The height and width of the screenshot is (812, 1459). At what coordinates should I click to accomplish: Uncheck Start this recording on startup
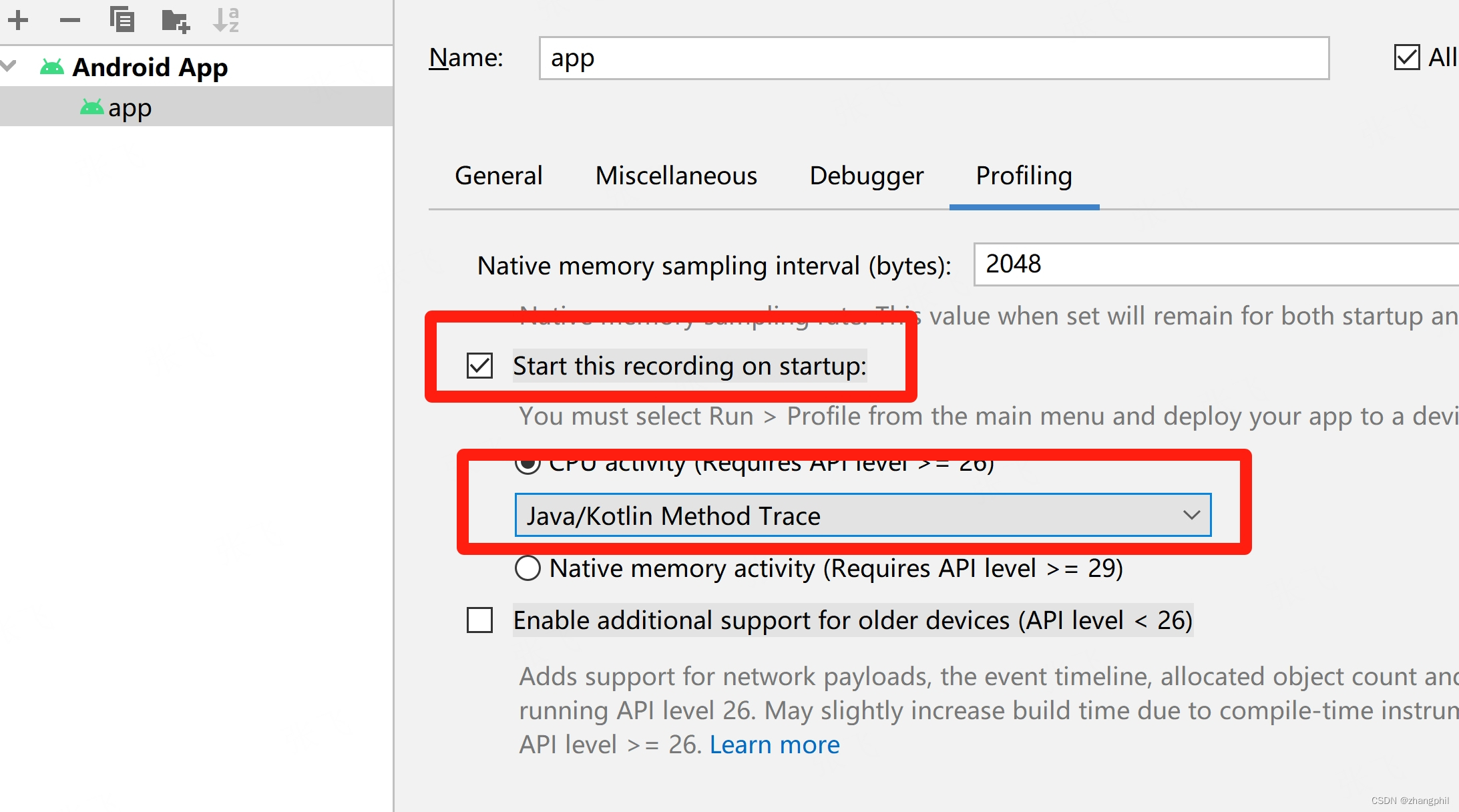pos(479,366)
